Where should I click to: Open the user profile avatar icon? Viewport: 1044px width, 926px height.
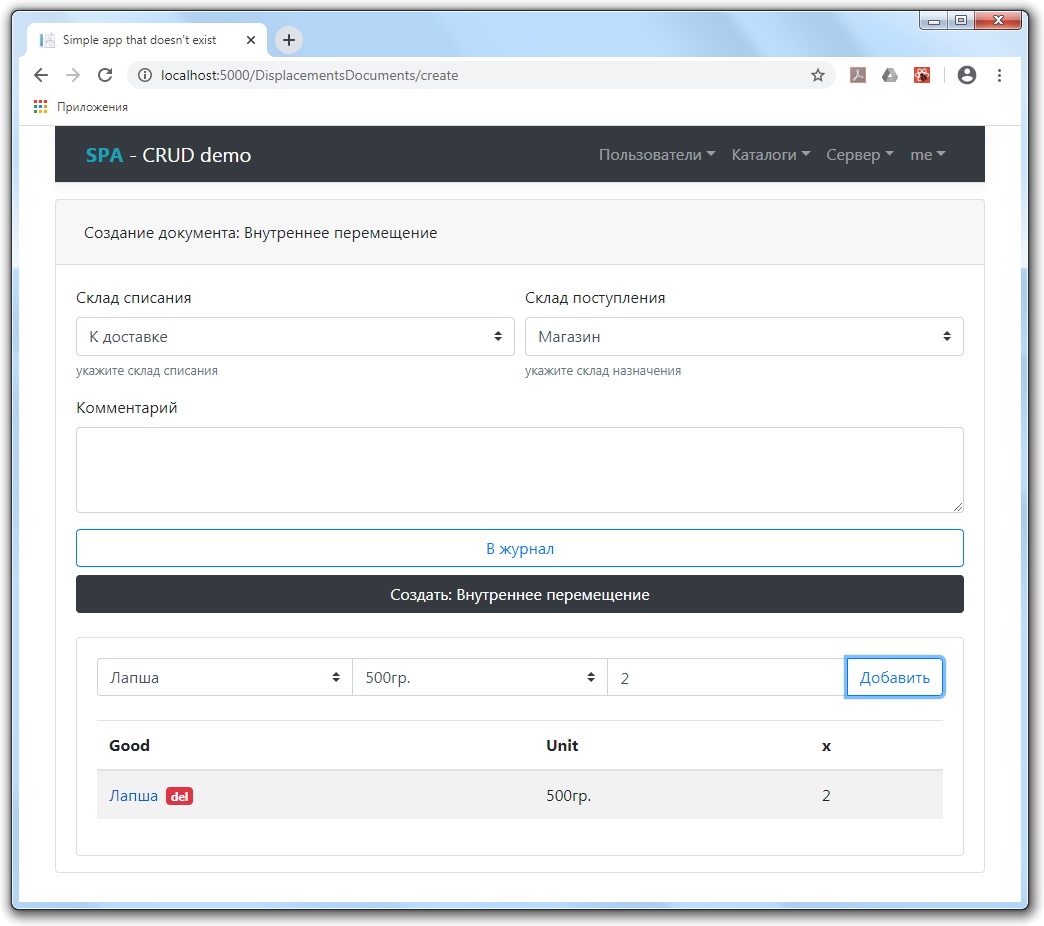[967, 75]
